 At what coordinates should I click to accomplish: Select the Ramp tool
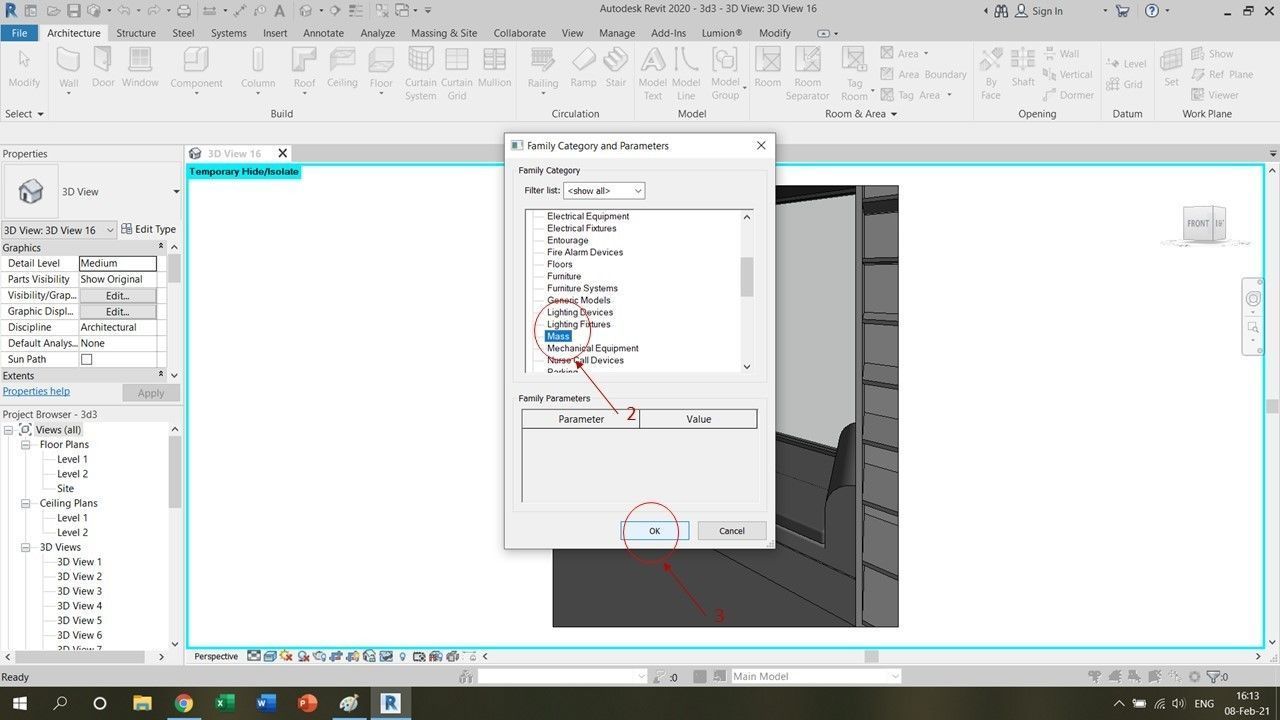click(583, 68)
